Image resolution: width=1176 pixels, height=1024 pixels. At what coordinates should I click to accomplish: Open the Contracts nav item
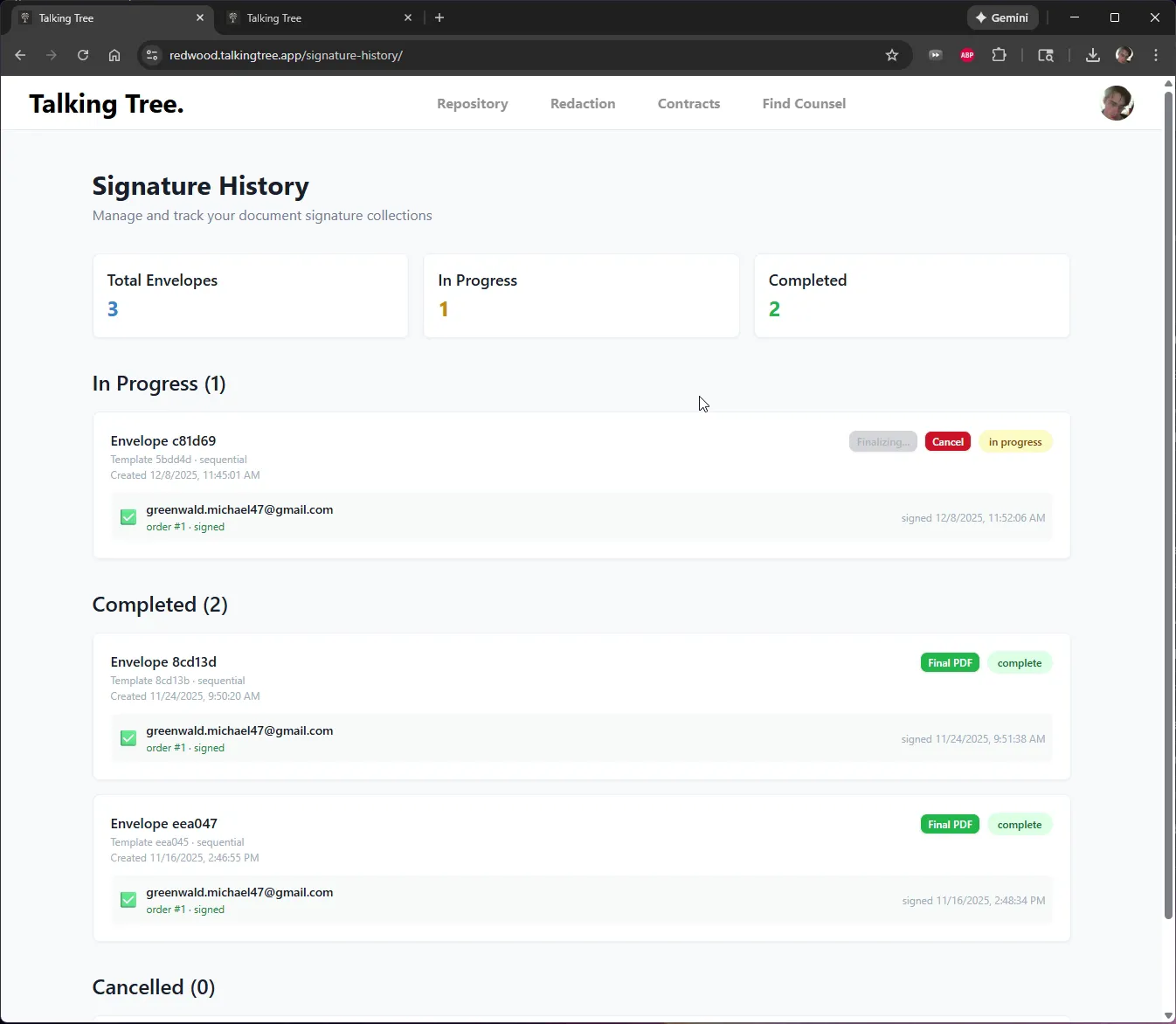(x=689, y=103)
